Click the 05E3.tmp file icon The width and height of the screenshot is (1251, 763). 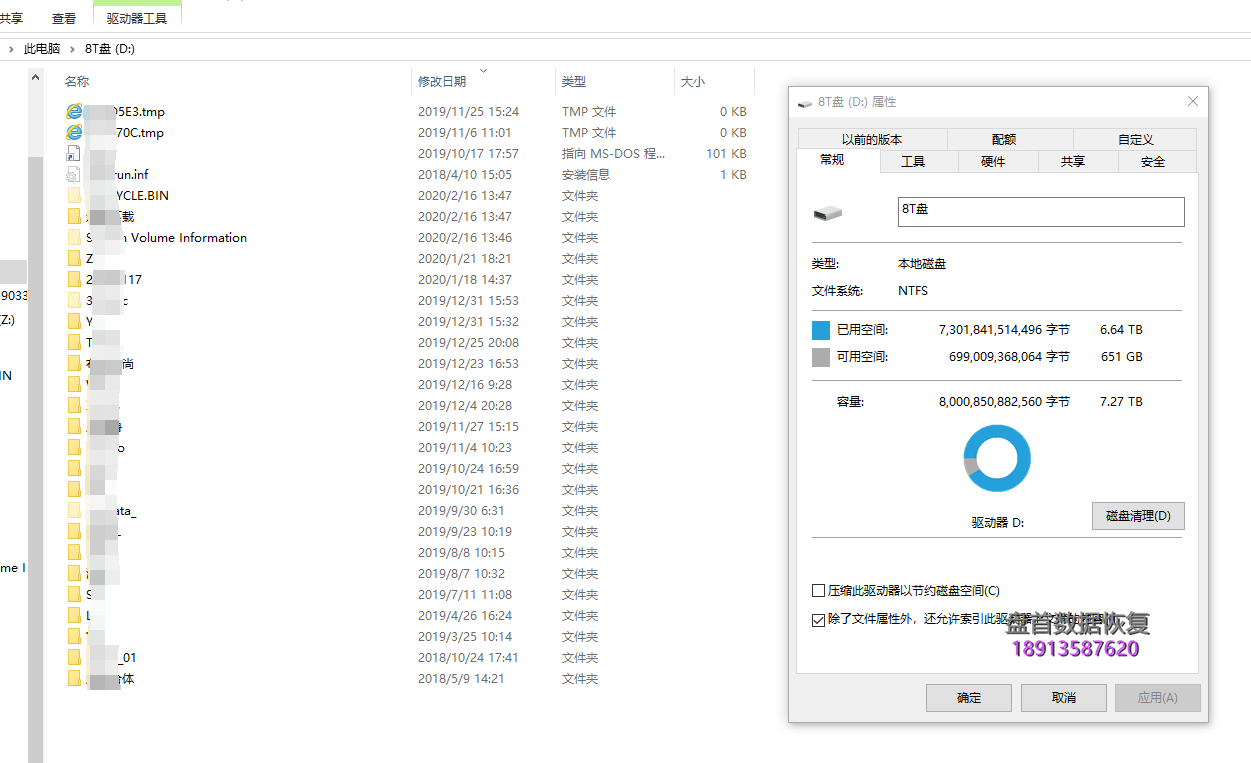coord(74,111)
